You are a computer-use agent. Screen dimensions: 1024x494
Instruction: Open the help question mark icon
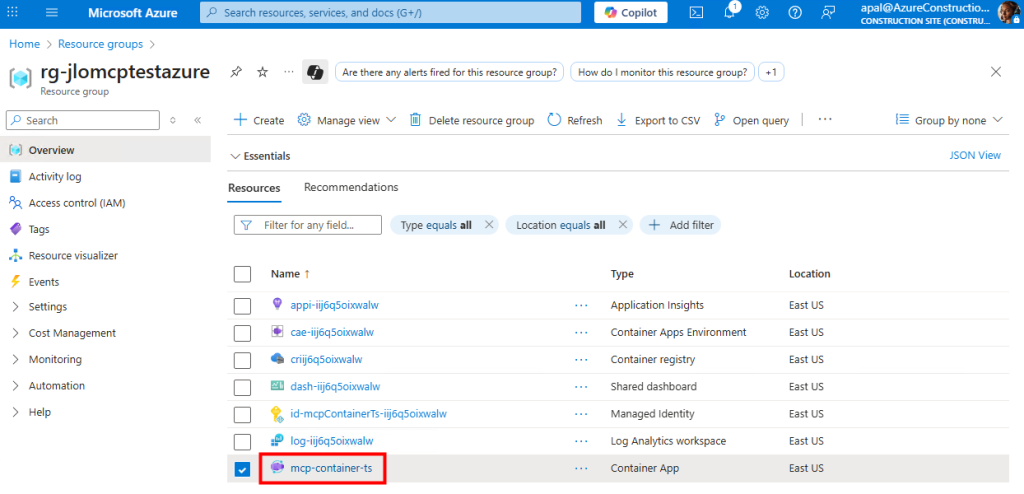[x=795, y=12]
